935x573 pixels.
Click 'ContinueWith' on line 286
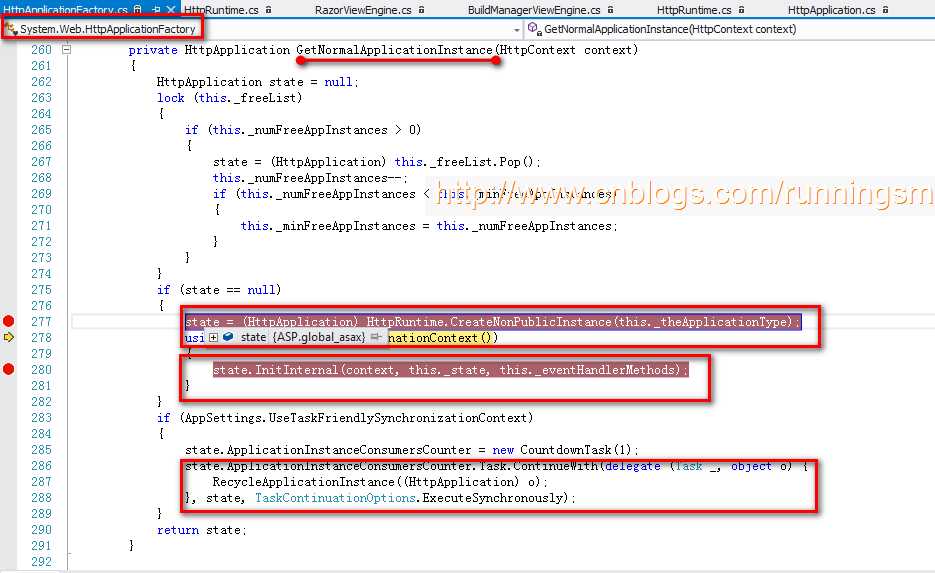coord(555,466)
